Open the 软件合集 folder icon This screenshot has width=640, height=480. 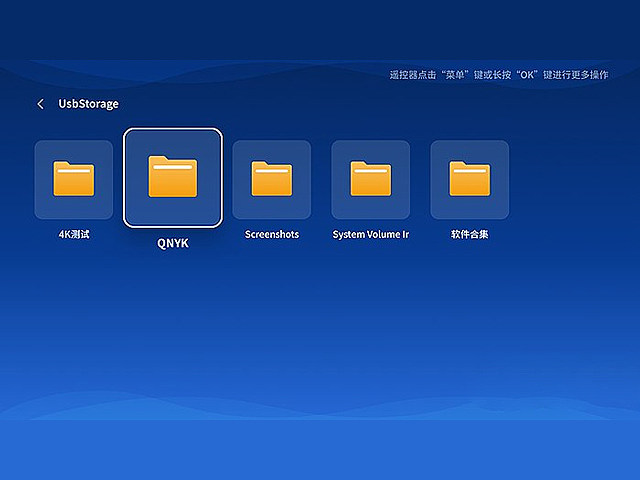[x=470, y=180]
